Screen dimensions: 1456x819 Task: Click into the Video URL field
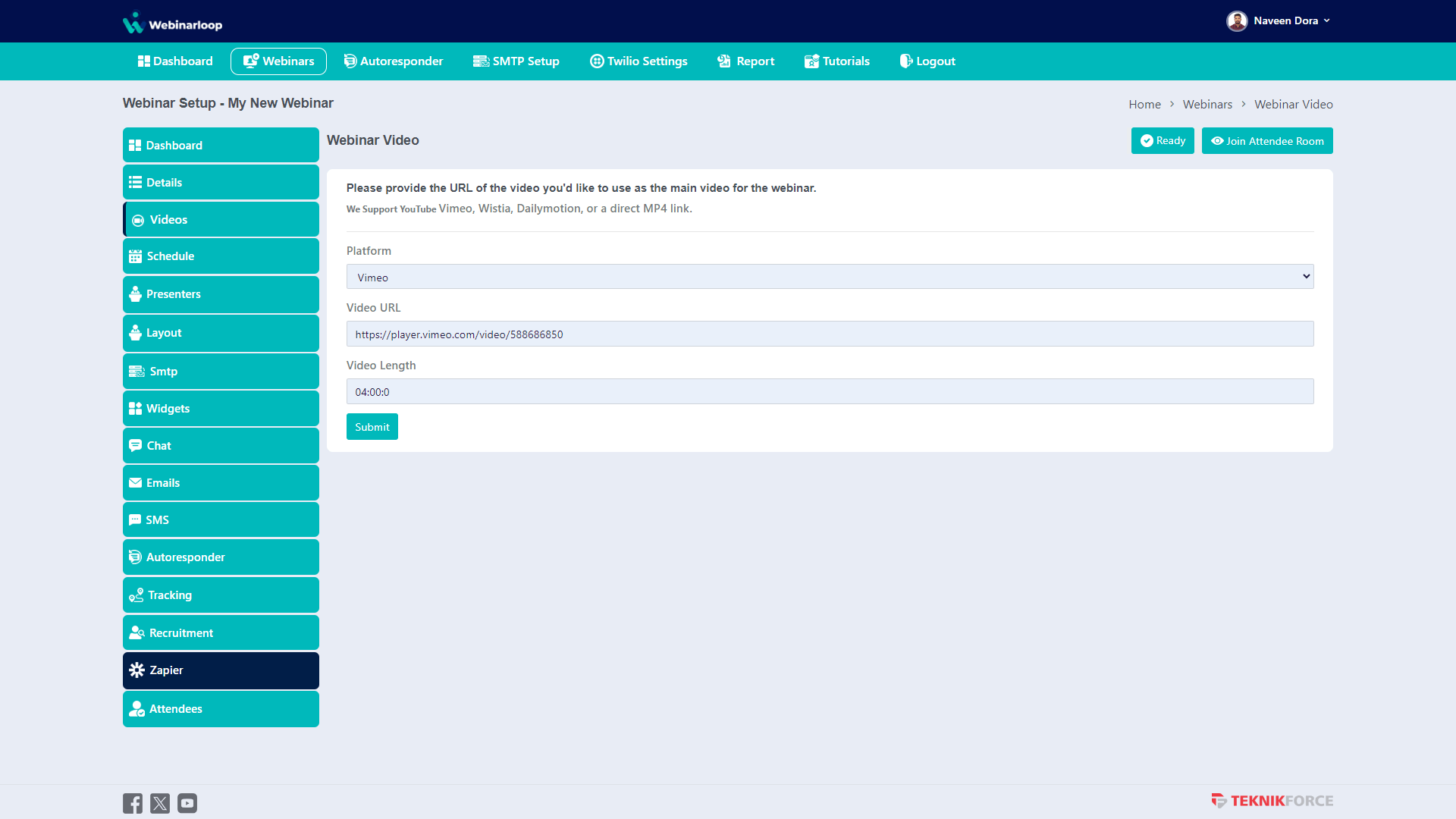point(830,334)
